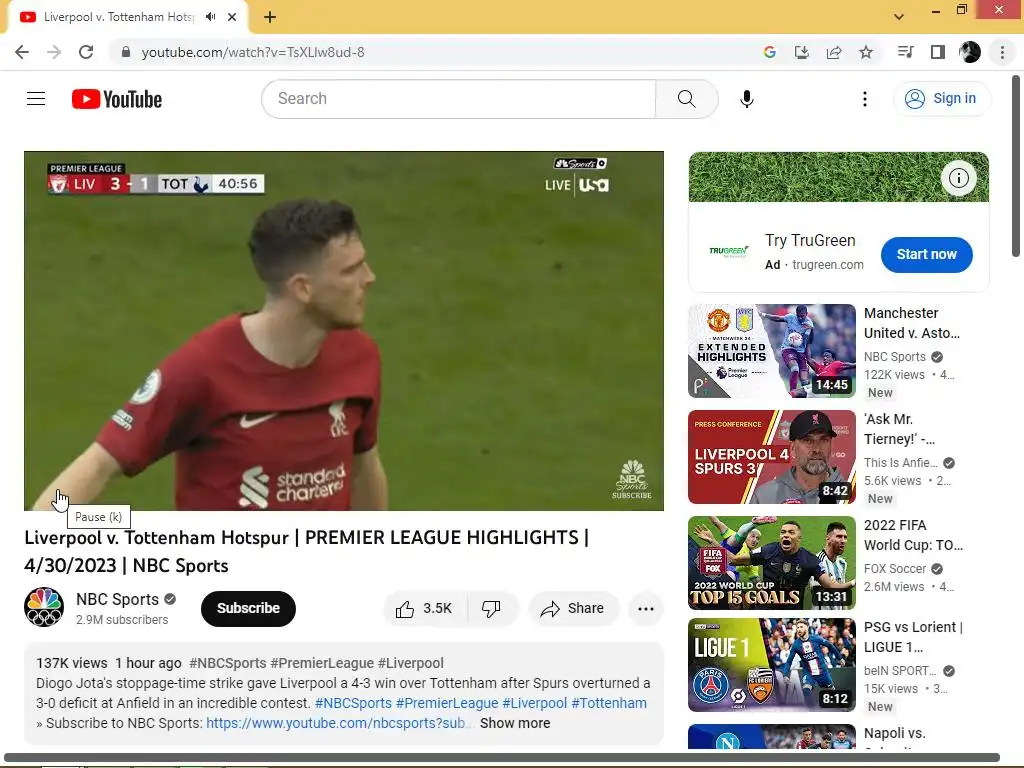Open the 2022 FIFA World Cup video title
The height and width of the screenshot is (768, 1024).
click(x=913, y=535)
